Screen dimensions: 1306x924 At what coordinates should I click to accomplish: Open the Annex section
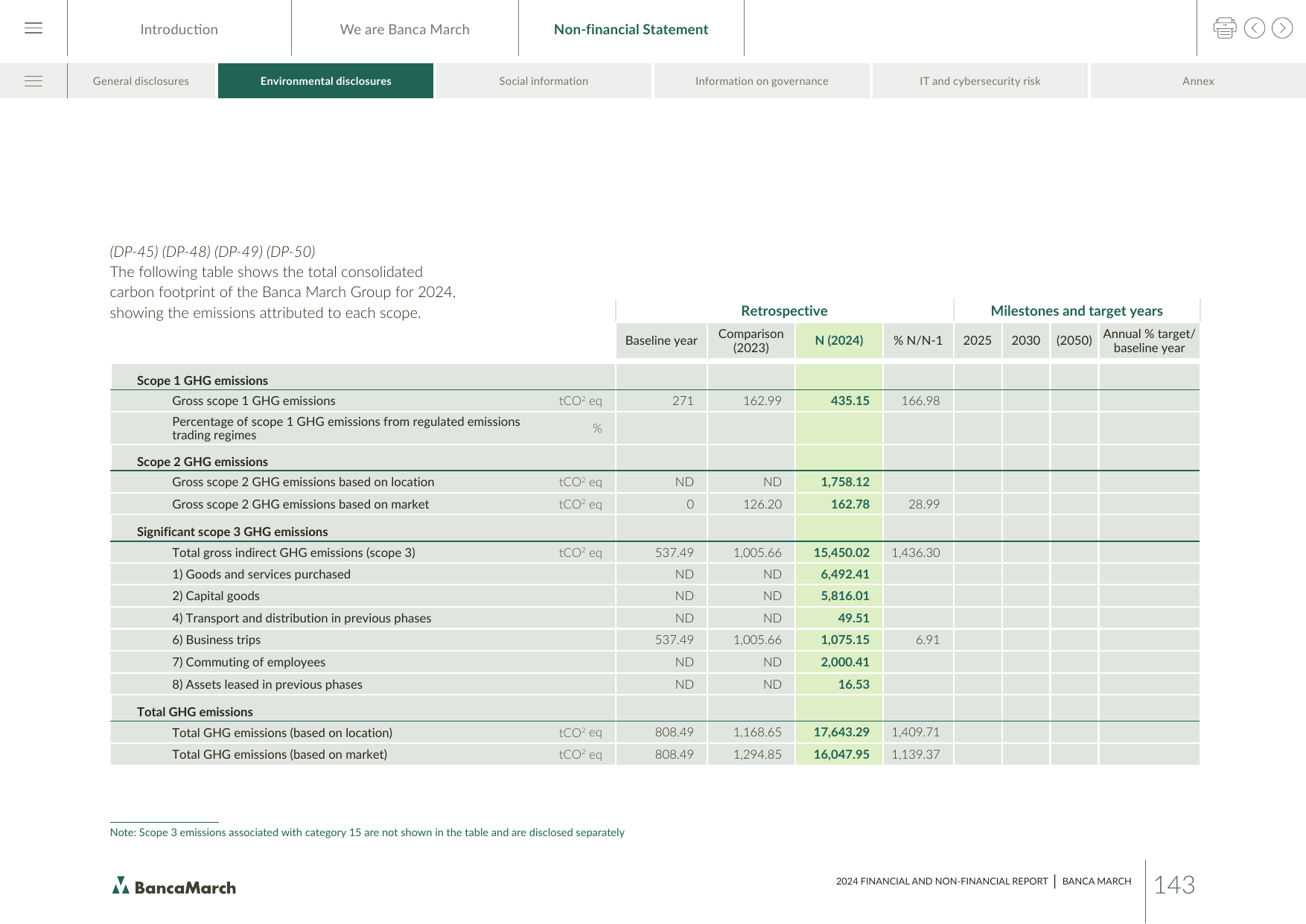(x=1198, y=81)
